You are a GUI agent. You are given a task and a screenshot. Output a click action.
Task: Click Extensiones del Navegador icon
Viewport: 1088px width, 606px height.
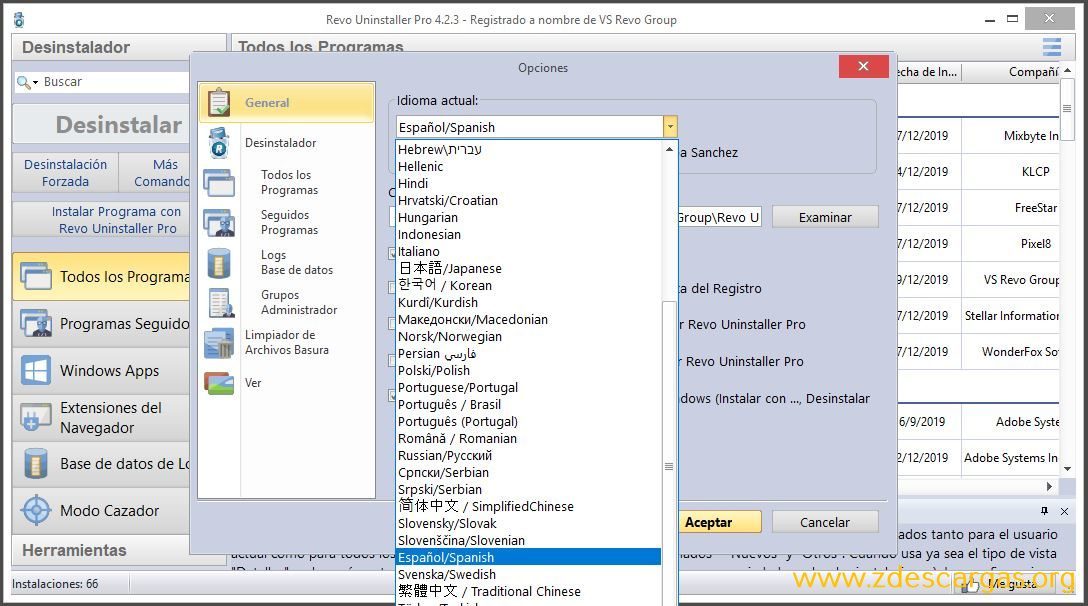click(35, 417)
